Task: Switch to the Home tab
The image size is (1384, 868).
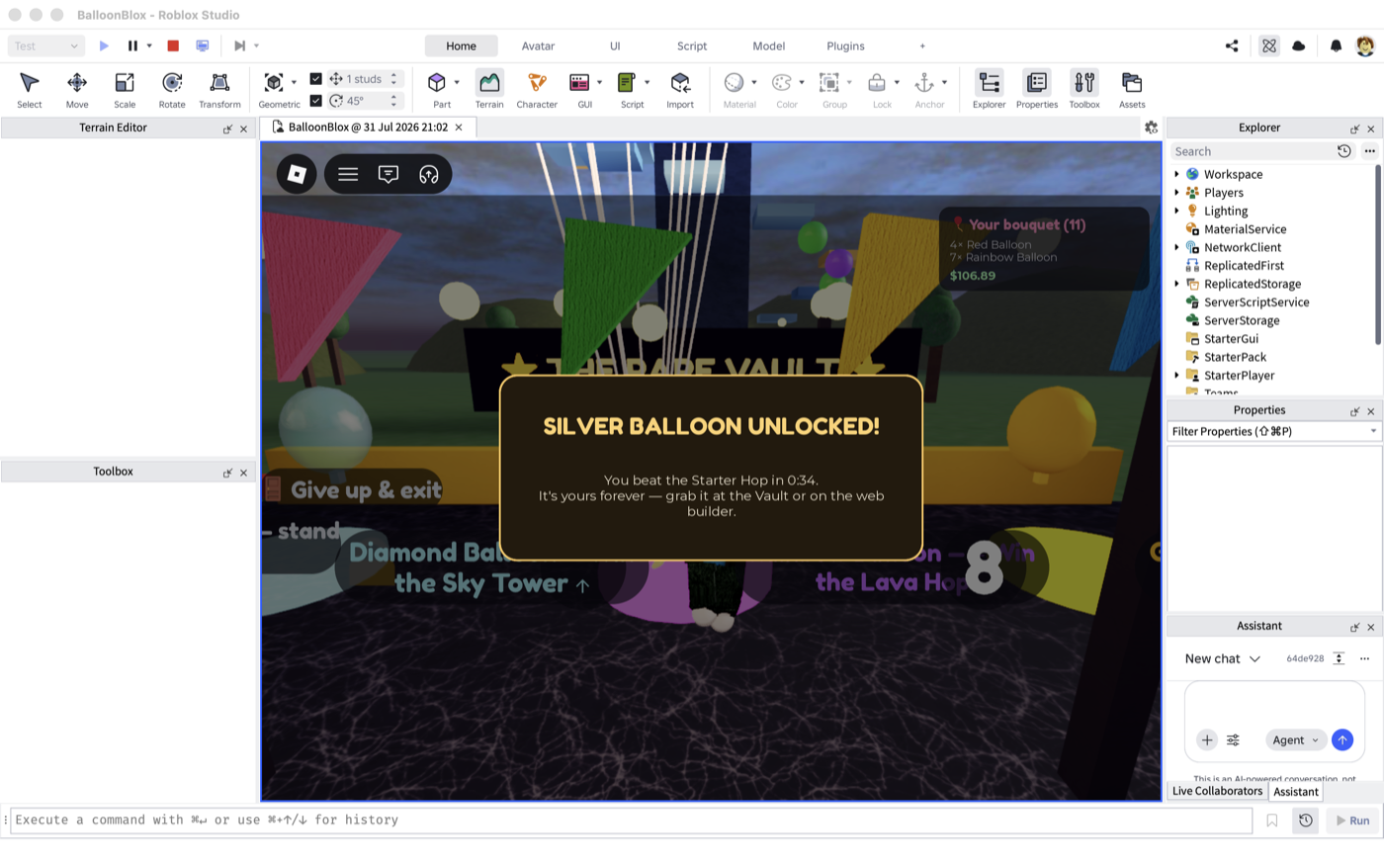Action: click(461, 45)
